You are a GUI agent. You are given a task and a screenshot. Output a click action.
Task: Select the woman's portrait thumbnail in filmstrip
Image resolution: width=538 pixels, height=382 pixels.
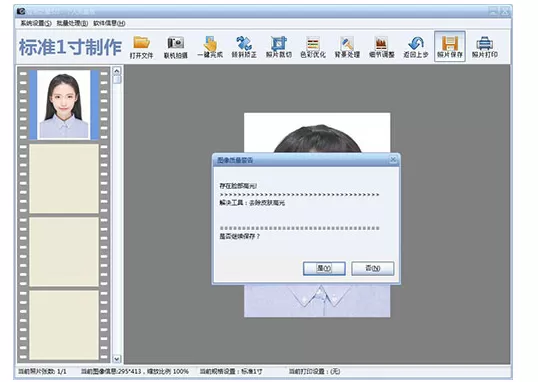(64, 104)
